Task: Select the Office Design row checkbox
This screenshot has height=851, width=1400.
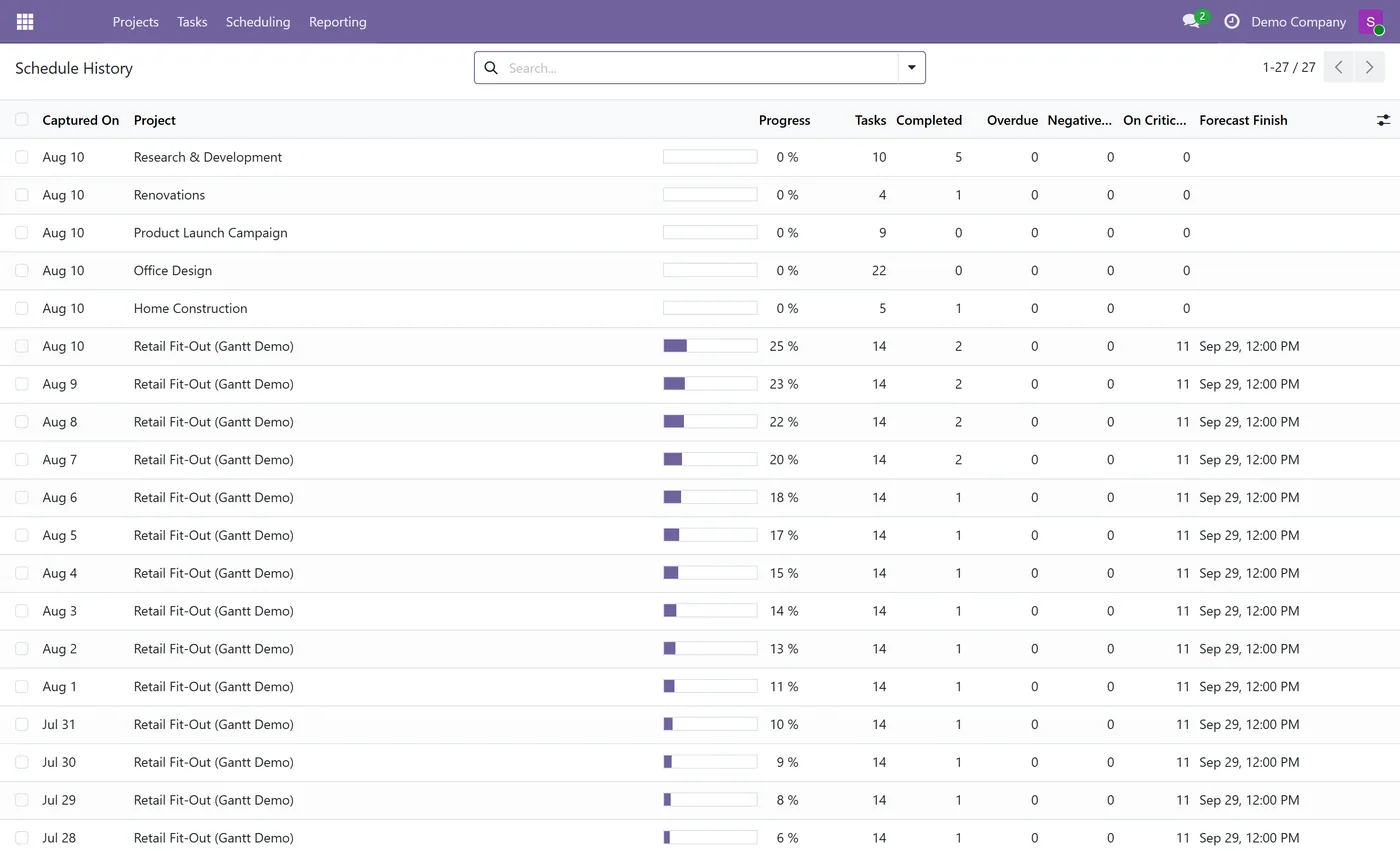Action: pyautogui.click(x=21, y=271)
